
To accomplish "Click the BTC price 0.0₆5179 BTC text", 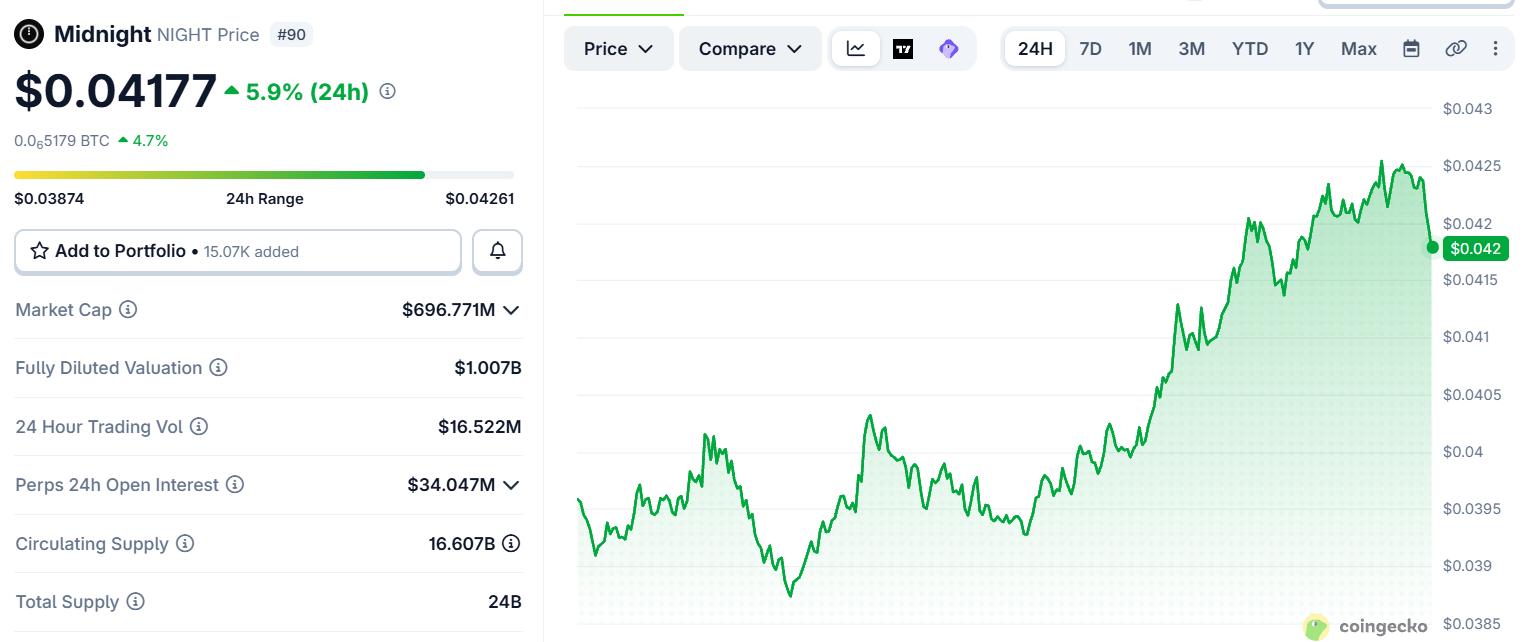I will 62,141.
